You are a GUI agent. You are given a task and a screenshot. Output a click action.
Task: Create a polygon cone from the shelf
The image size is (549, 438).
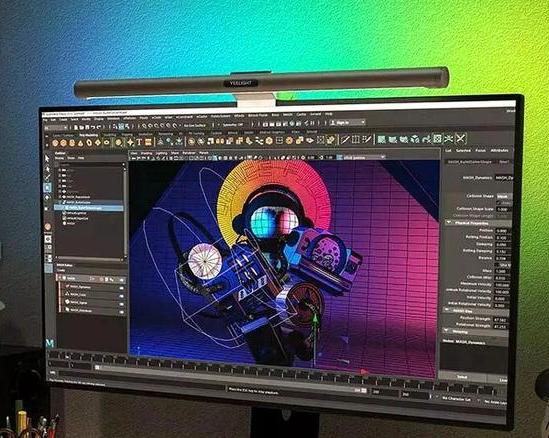click(x=81, y=143)
